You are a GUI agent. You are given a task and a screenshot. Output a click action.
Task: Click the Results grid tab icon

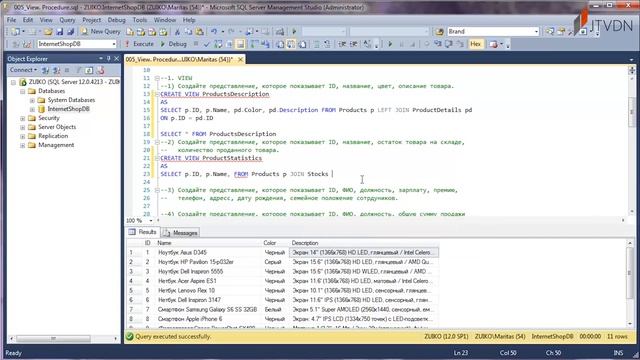click(x=132, y=232)
